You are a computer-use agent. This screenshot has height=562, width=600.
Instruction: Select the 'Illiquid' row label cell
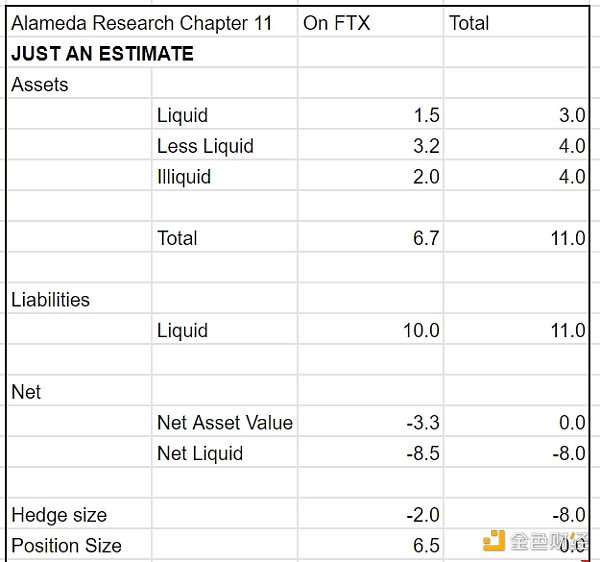pyautogui.click(x=184, y=177)
